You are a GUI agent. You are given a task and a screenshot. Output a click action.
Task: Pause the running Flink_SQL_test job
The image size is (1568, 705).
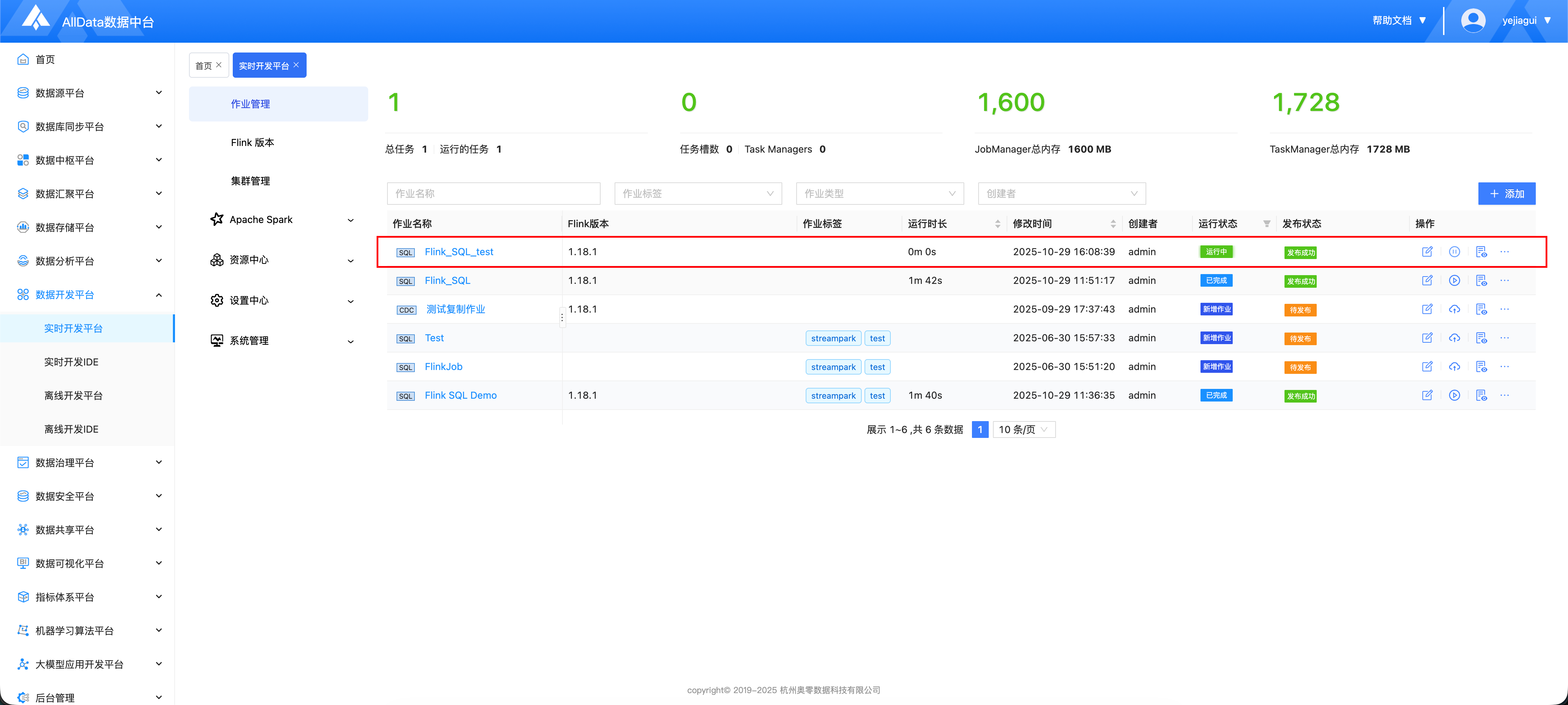pos(1454,251)
